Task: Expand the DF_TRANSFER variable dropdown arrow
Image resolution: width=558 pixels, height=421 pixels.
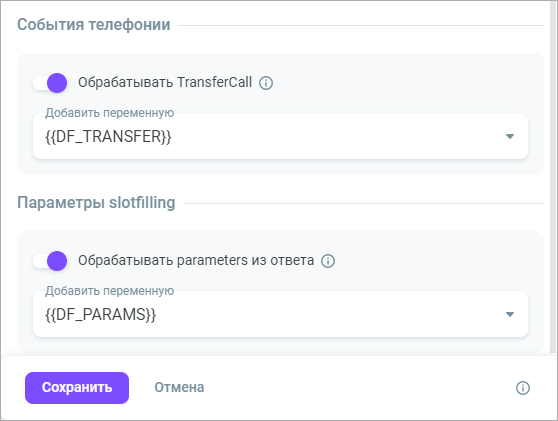Action: [x=510, y=136]
